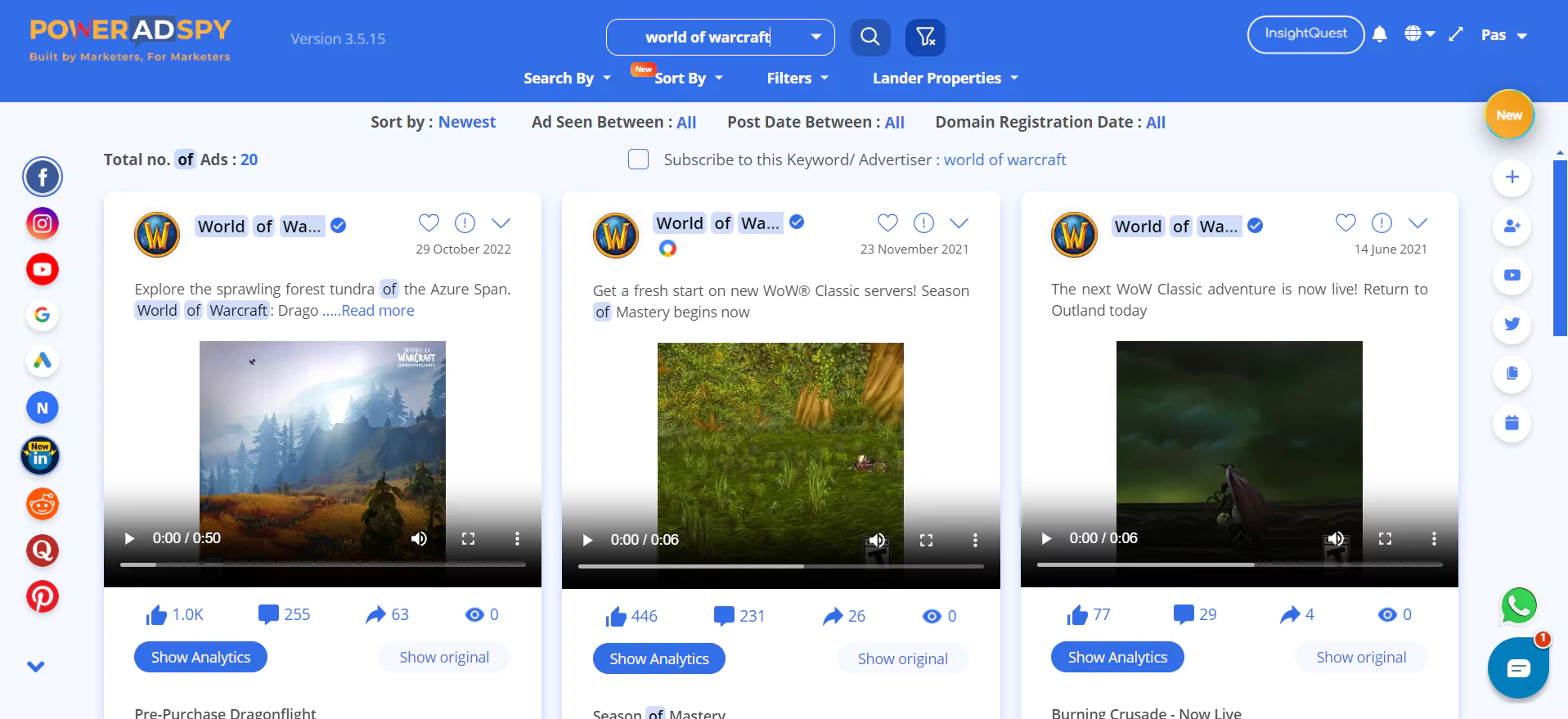
Task: Show Analytics for the 23 November 2021 ad
Action: pos(659,658)
